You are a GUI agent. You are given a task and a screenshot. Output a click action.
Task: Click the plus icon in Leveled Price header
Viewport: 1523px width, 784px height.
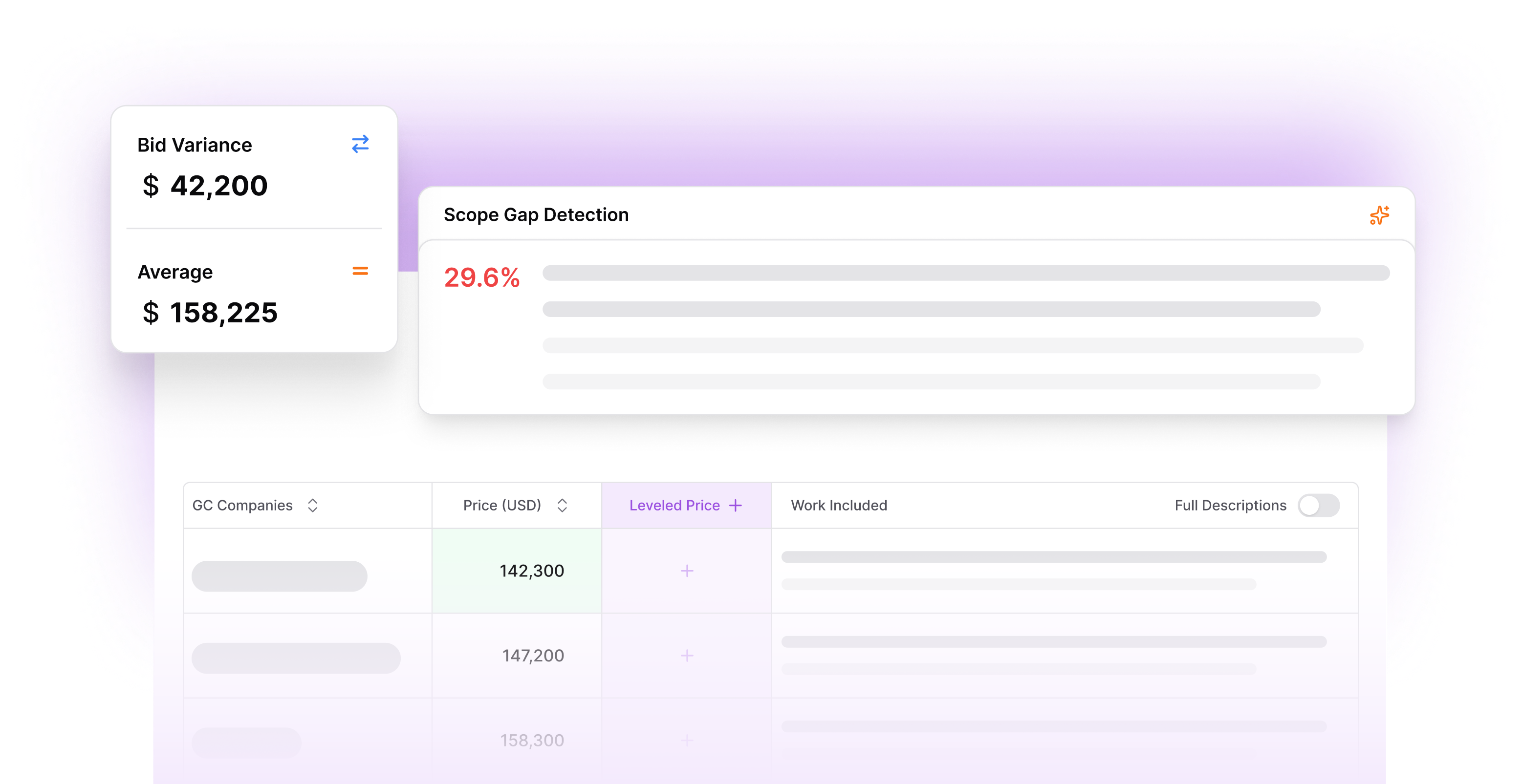pyautogui.click(x=735, y=506)
